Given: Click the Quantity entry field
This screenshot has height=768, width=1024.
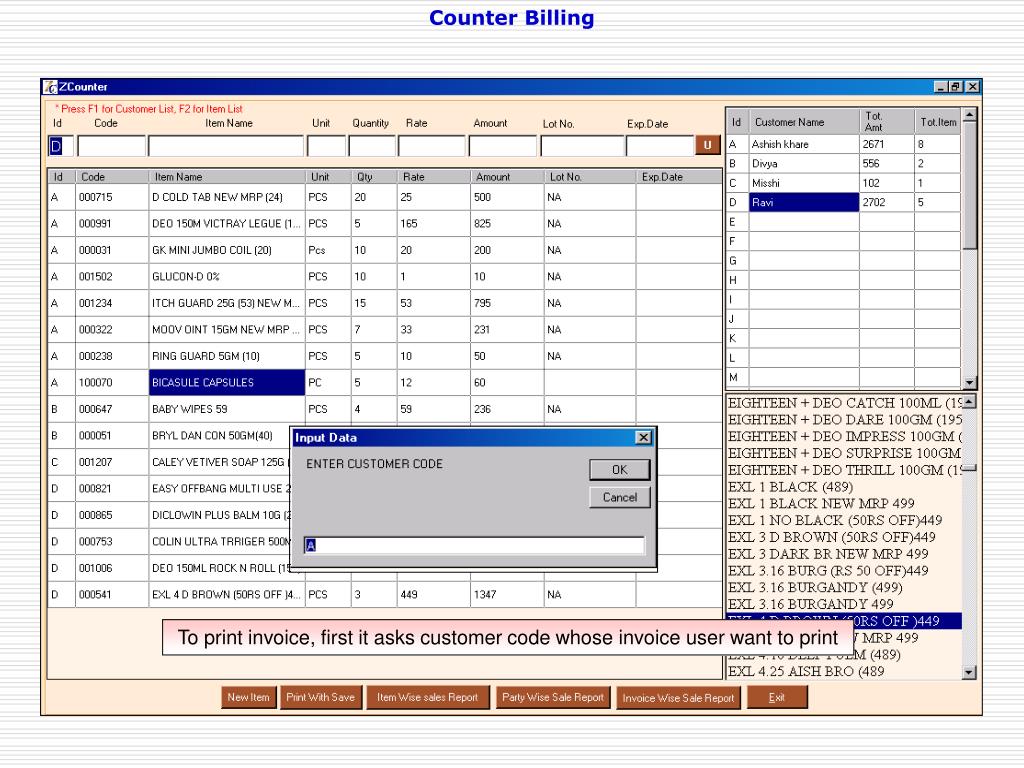Looking at the screenshot, I should 372,146.
